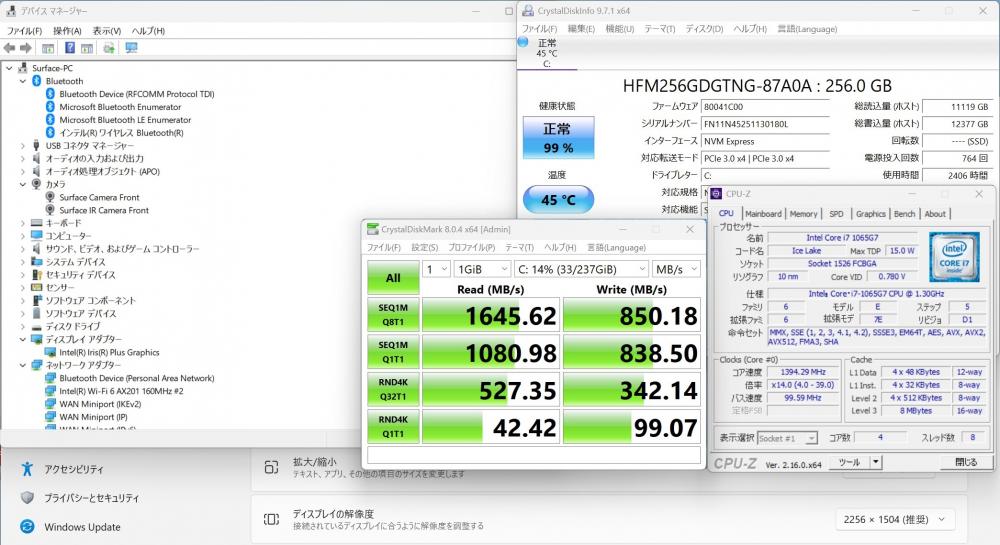Expand the キーボード device category
The height and width of the screenshot is (545, 1000).
(x=23, y=223)
